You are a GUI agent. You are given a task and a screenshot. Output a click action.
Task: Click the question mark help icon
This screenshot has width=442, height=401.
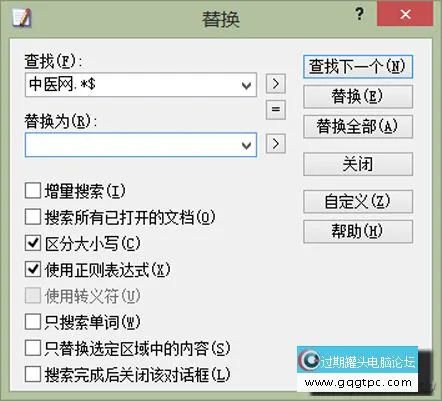coord(359,14)
